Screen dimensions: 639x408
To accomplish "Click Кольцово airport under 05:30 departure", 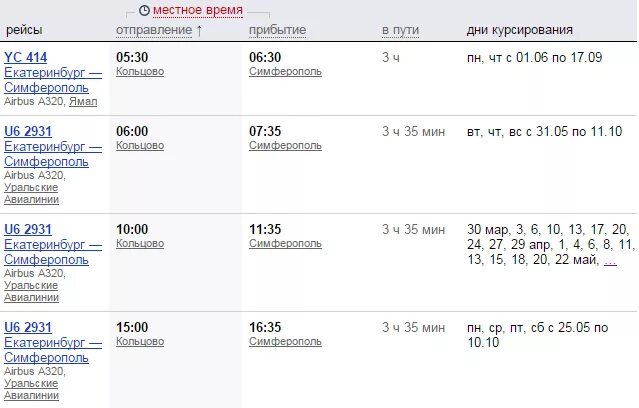I will pos(140,72).
